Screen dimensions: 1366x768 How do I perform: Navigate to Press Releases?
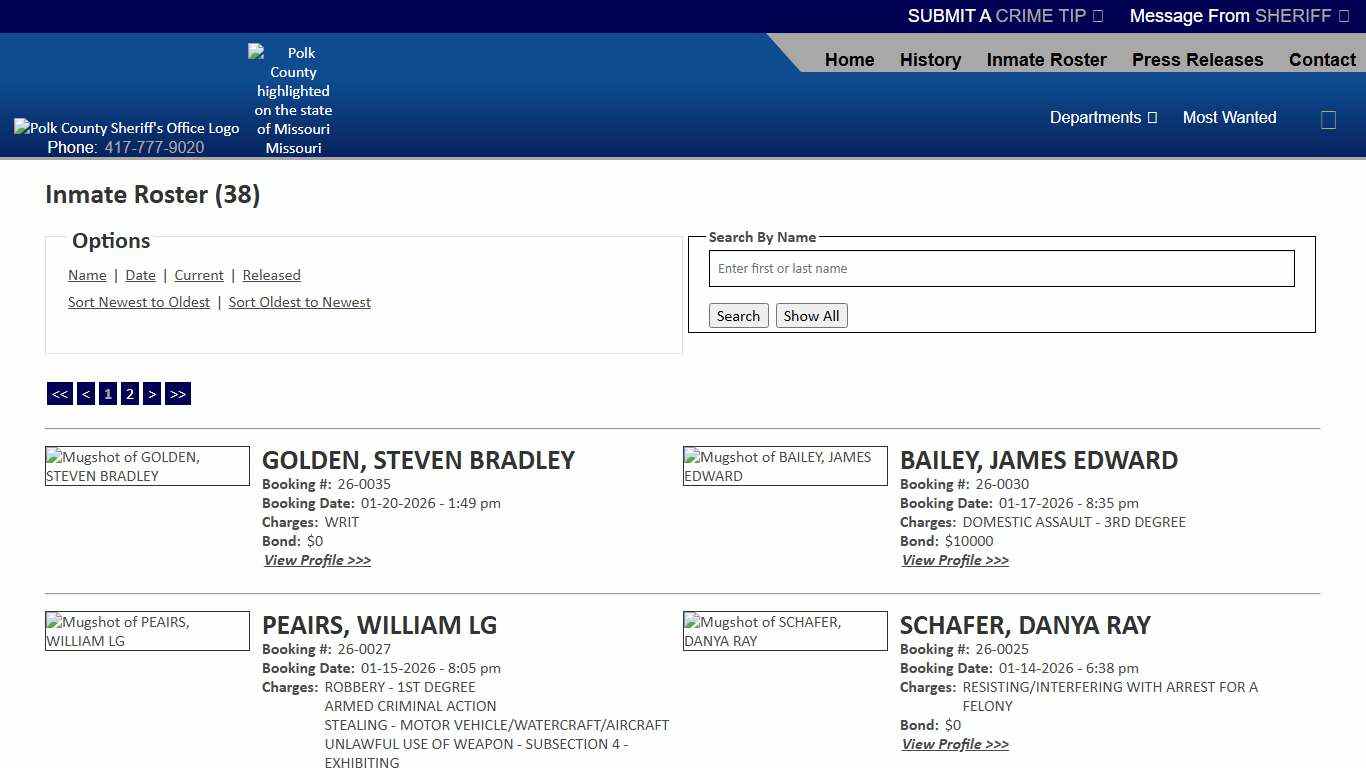[1197, 59]
